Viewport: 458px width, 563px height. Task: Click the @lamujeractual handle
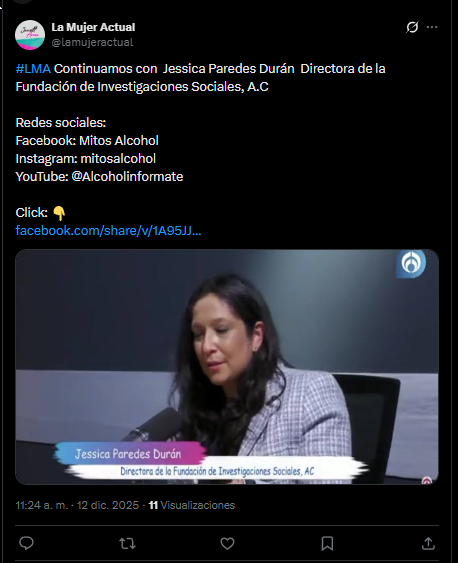92,42
